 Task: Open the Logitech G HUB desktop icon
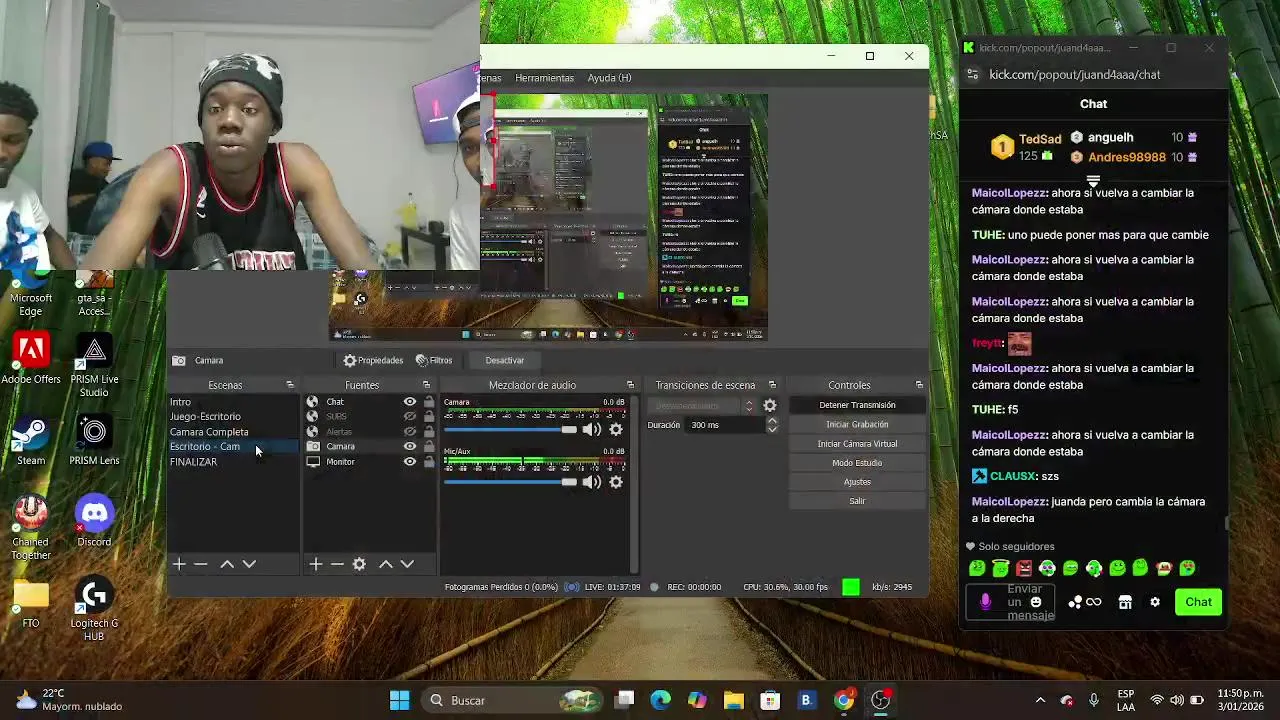click(x=94, y=609)
